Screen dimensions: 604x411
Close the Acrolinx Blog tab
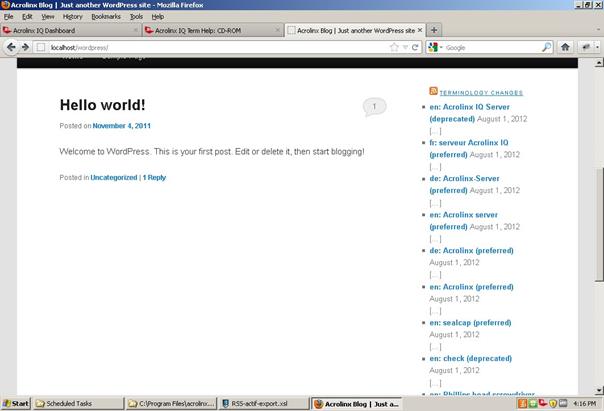click(420, 30)
